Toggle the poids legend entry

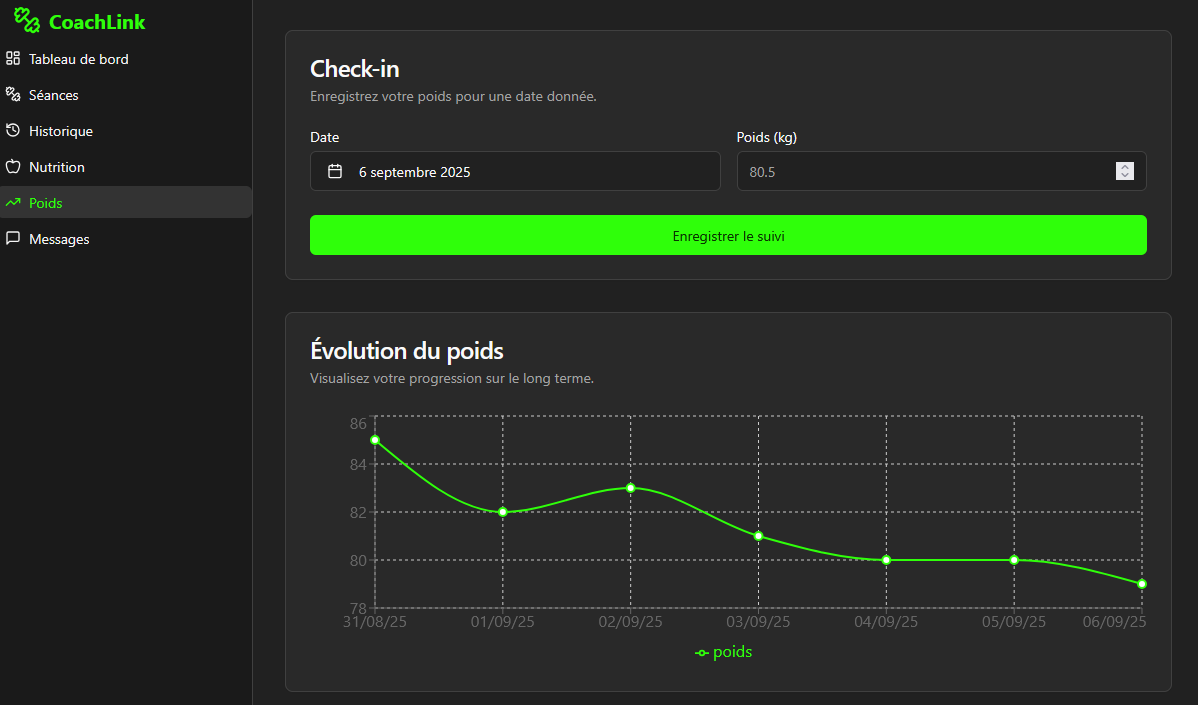pyautogui.click(x=724, y=652)
